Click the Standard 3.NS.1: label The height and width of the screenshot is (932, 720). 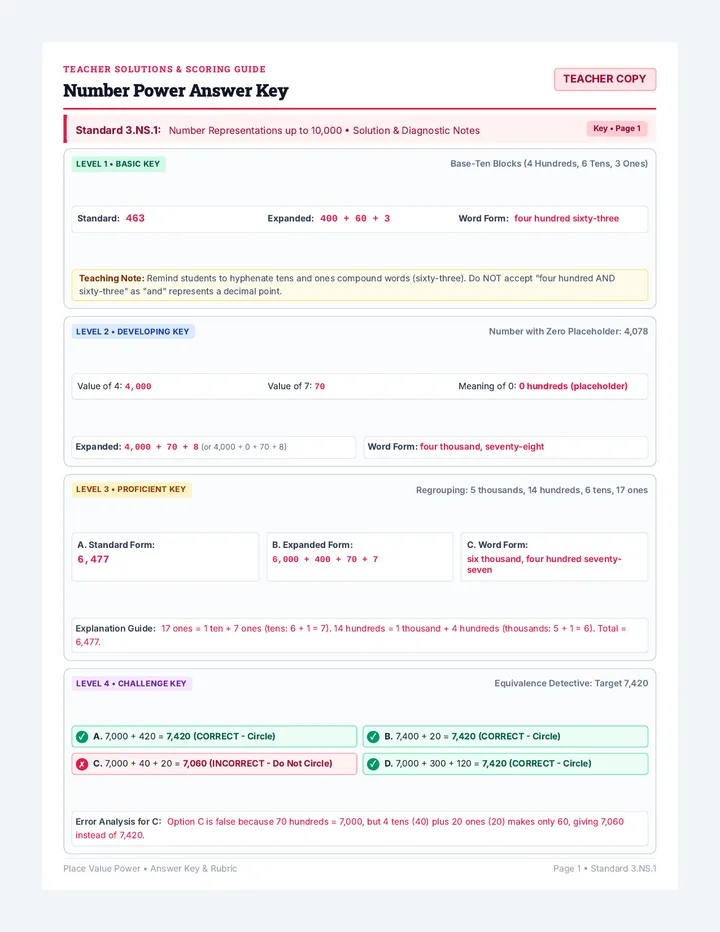tap(118, 130)
